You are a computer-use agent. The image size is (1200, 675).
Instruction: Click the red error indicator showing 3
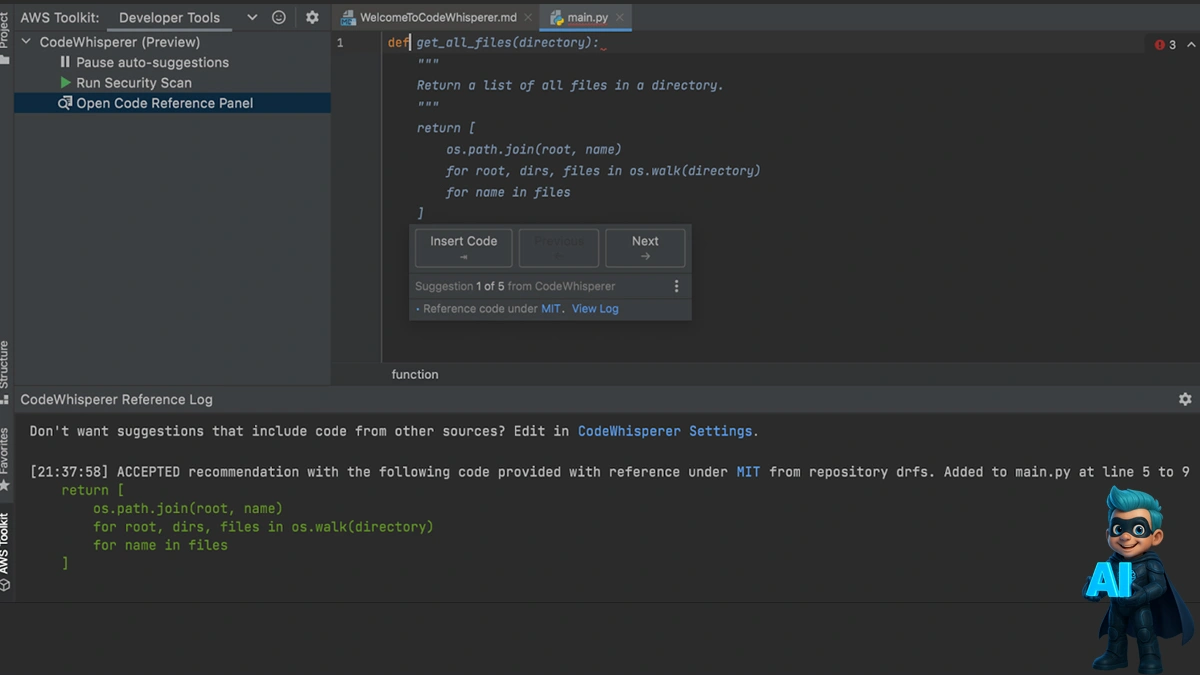click(x=1166, y=45)
